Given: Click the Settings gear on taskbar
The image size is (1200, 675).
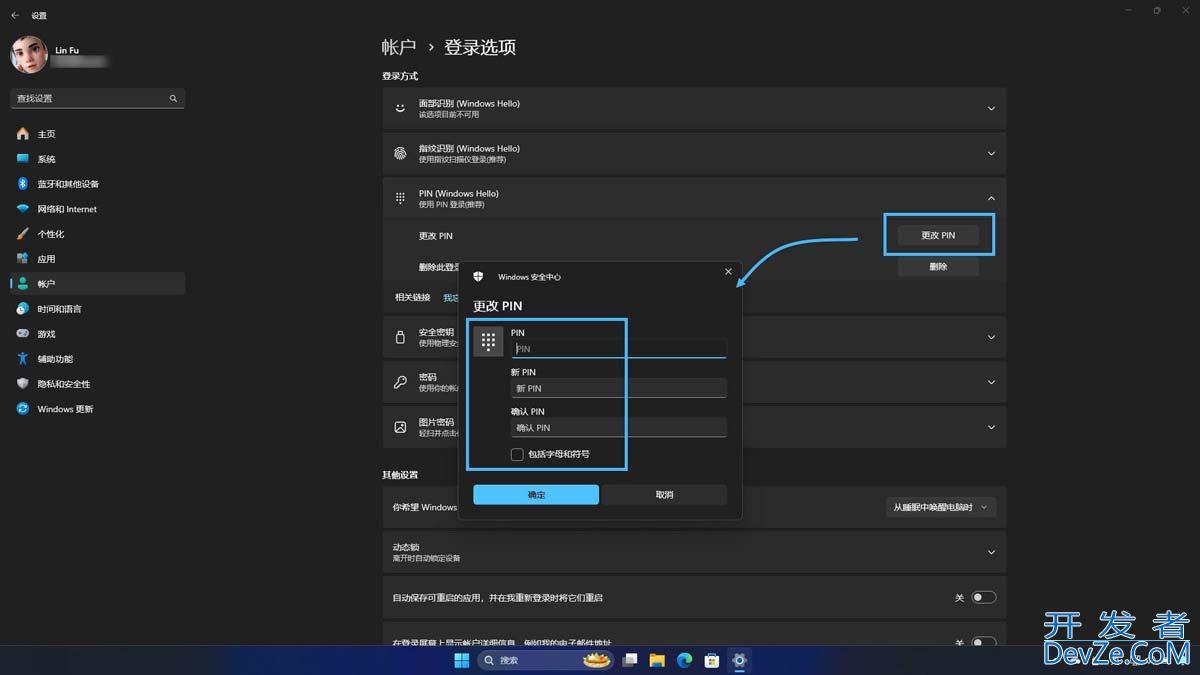Looking at the screenshot, I should tap(739, 660).
